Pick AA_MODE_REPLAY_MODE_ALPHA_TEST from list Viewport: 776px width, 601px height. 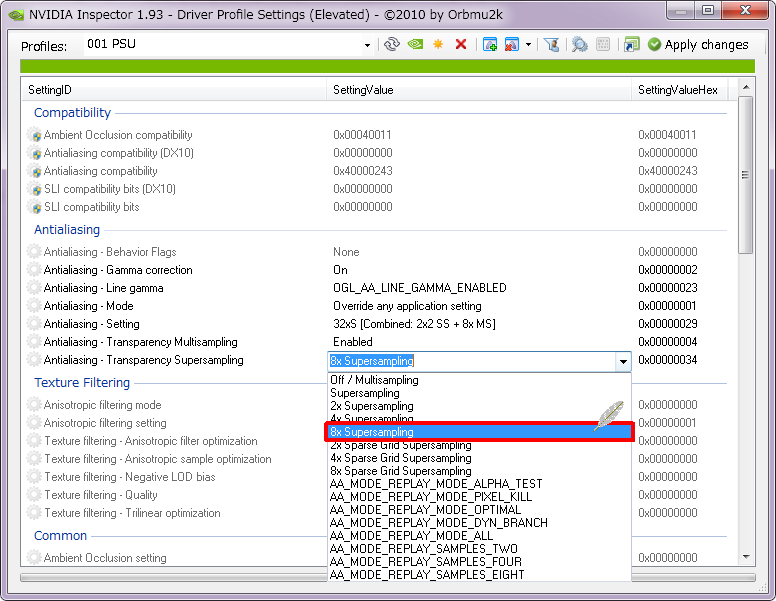point(436,484)
